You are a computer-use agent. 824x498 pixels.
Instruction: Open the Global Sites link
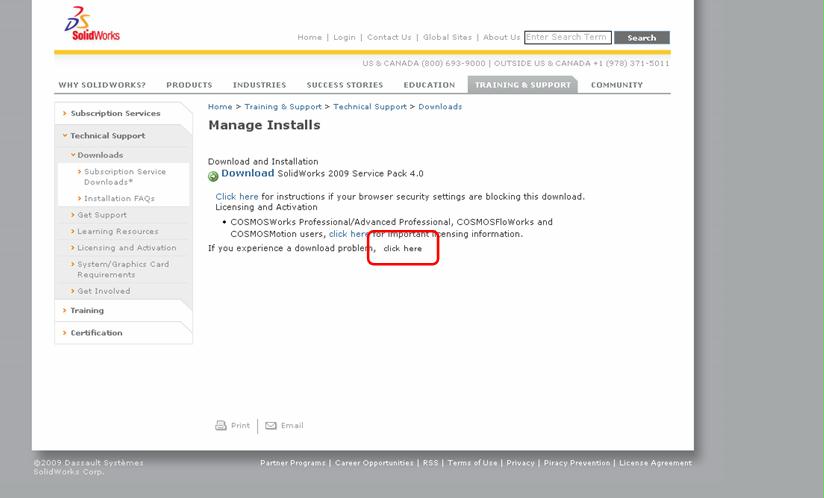[x=447, y=37]
